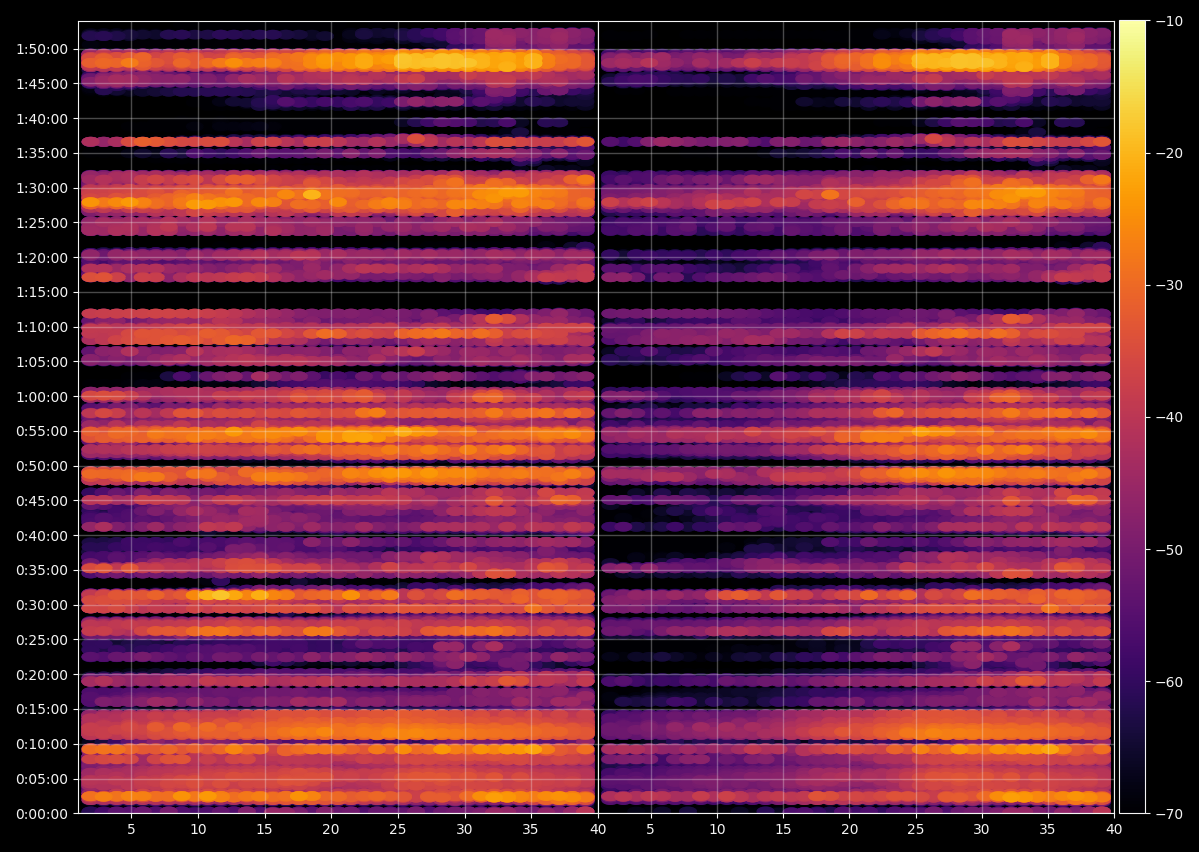Viewport: 1199px width, 852px height.
Task: Click the 0:20:00 y-axis tick label
Action: pos(42,675)
